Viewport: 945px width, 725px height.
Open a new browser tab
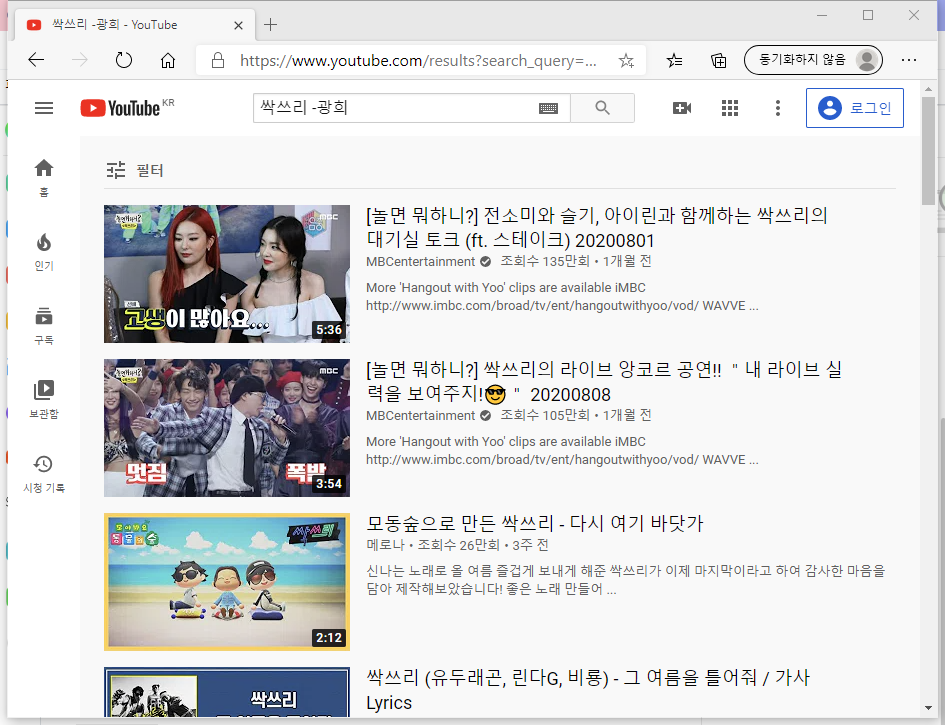(271, 25)
